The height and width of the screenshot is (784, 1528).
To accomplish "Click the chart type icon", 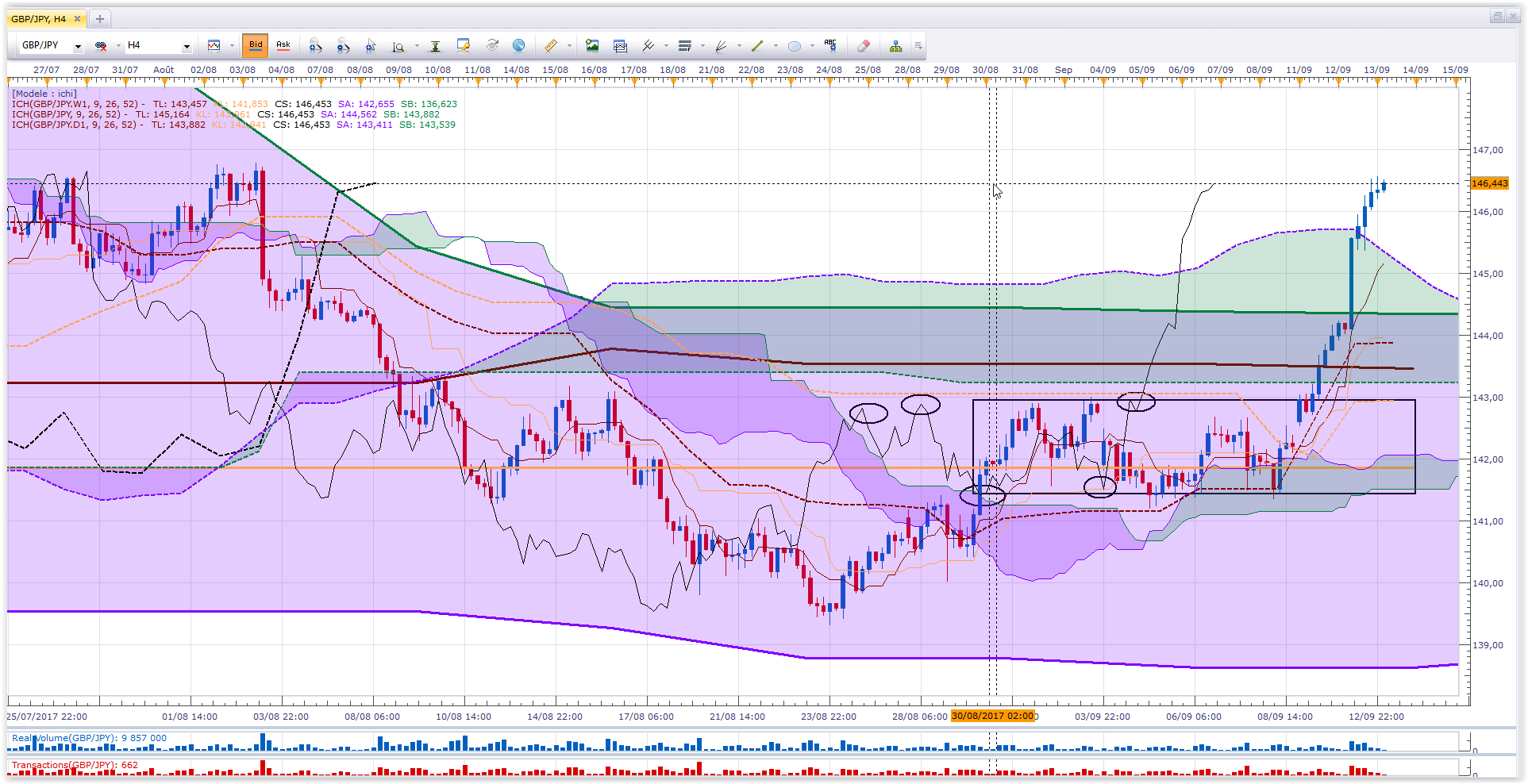I will pos(214,46).
